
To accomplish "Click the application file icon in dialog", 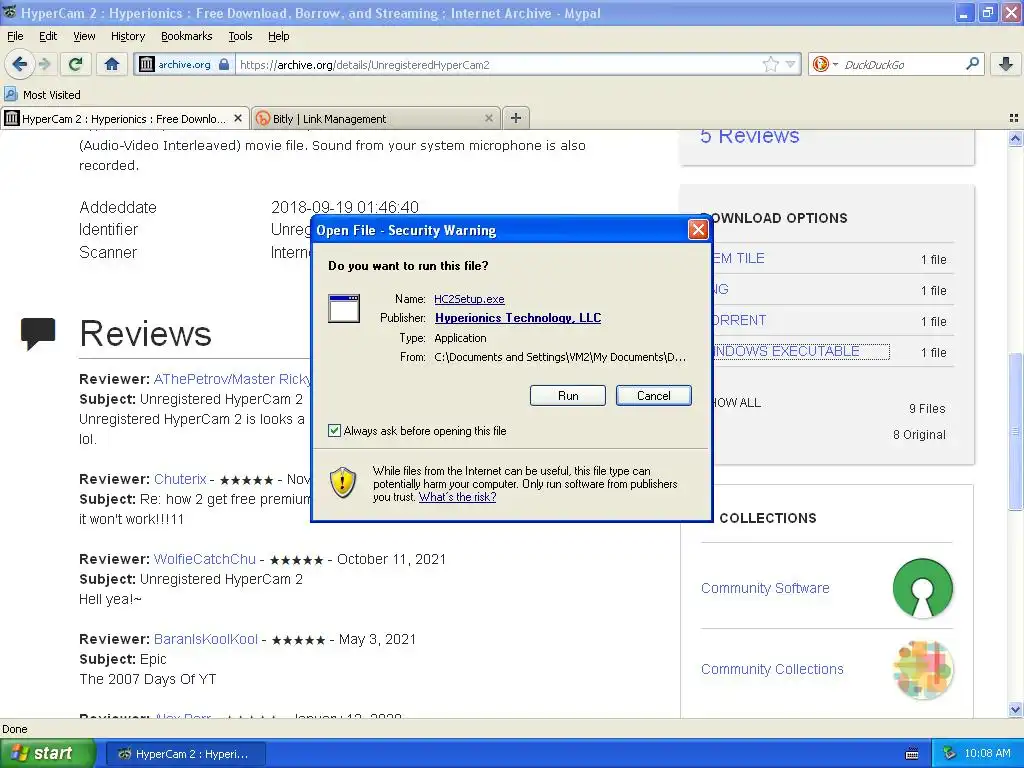I will 344,308.
